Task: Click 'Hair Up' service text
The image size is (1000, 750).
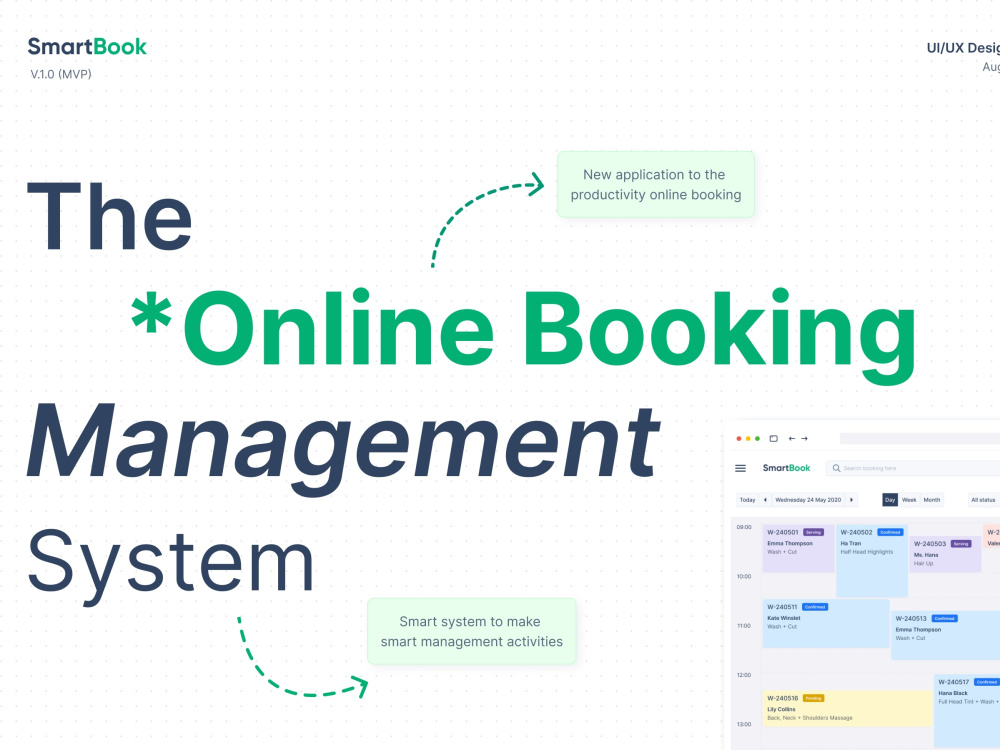Action: [x=923, y=564]
